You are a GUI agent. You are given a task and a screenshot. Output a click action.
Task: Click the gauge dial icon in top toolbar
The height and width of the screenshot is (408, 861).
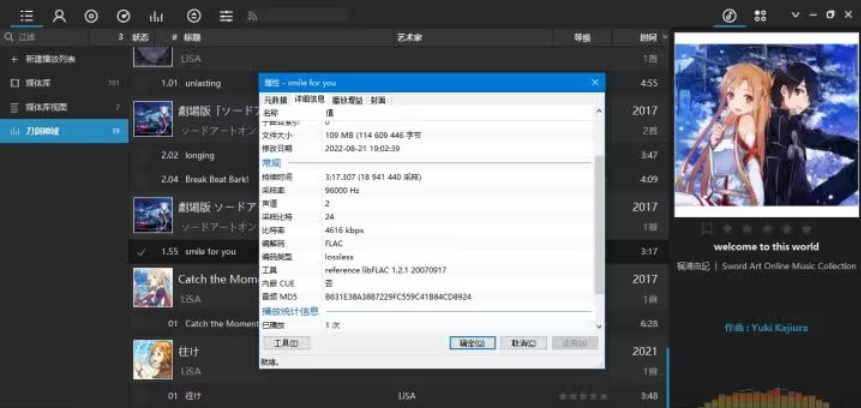point(124,16)
